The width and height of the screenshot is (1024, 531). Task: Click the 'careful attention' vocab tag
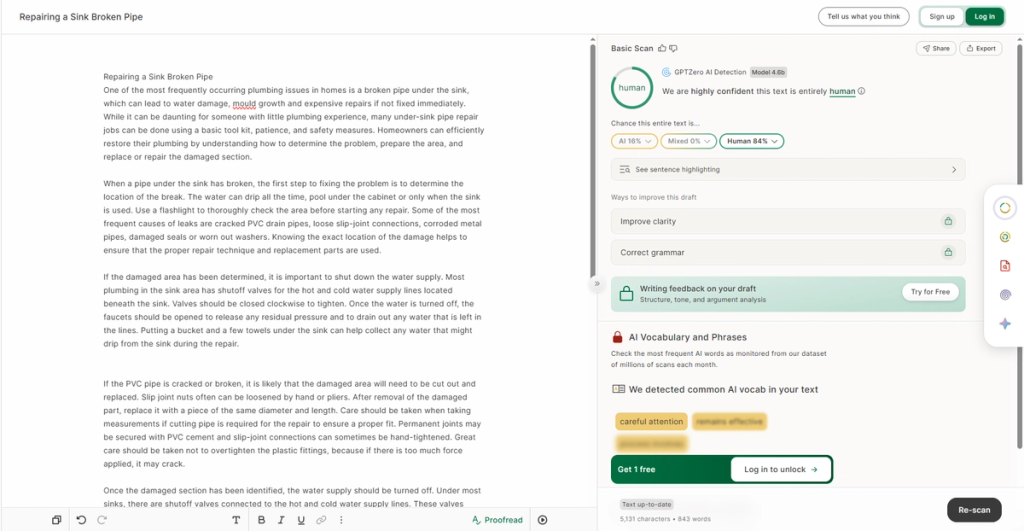[651, 421]
